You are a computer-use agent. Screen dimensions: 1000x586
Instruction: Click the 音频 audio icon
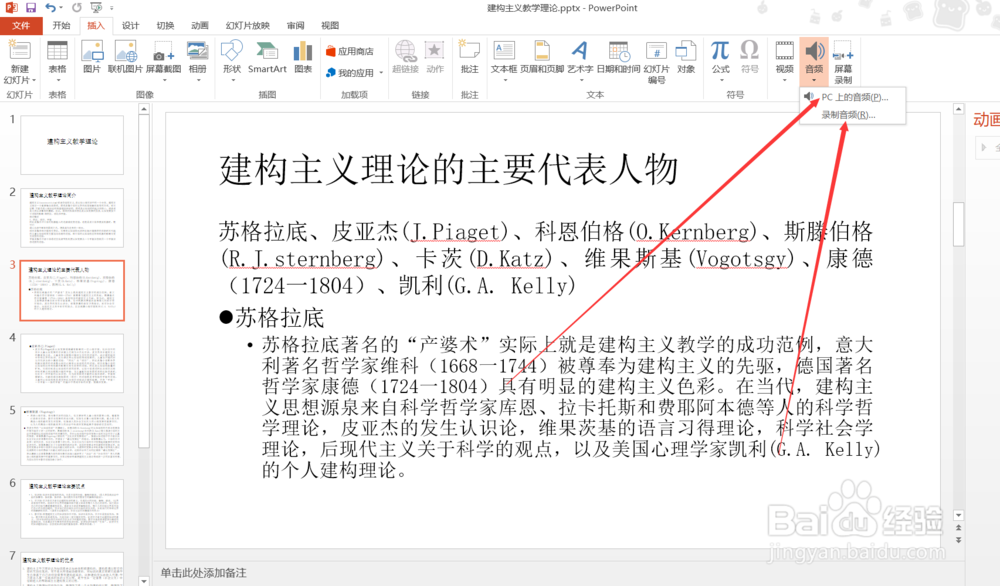[x=814, y=51]
